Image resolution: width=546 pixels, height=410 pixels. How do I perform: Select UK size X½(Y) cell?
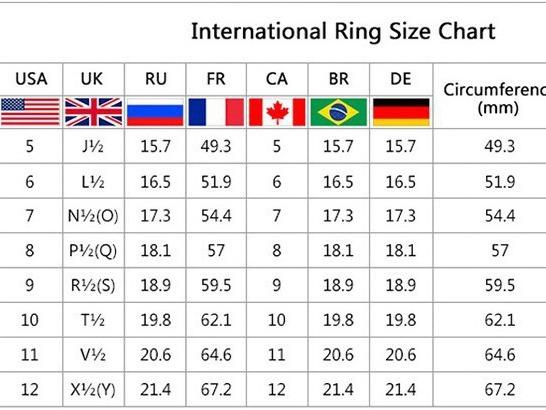click(x=93, y=389)
